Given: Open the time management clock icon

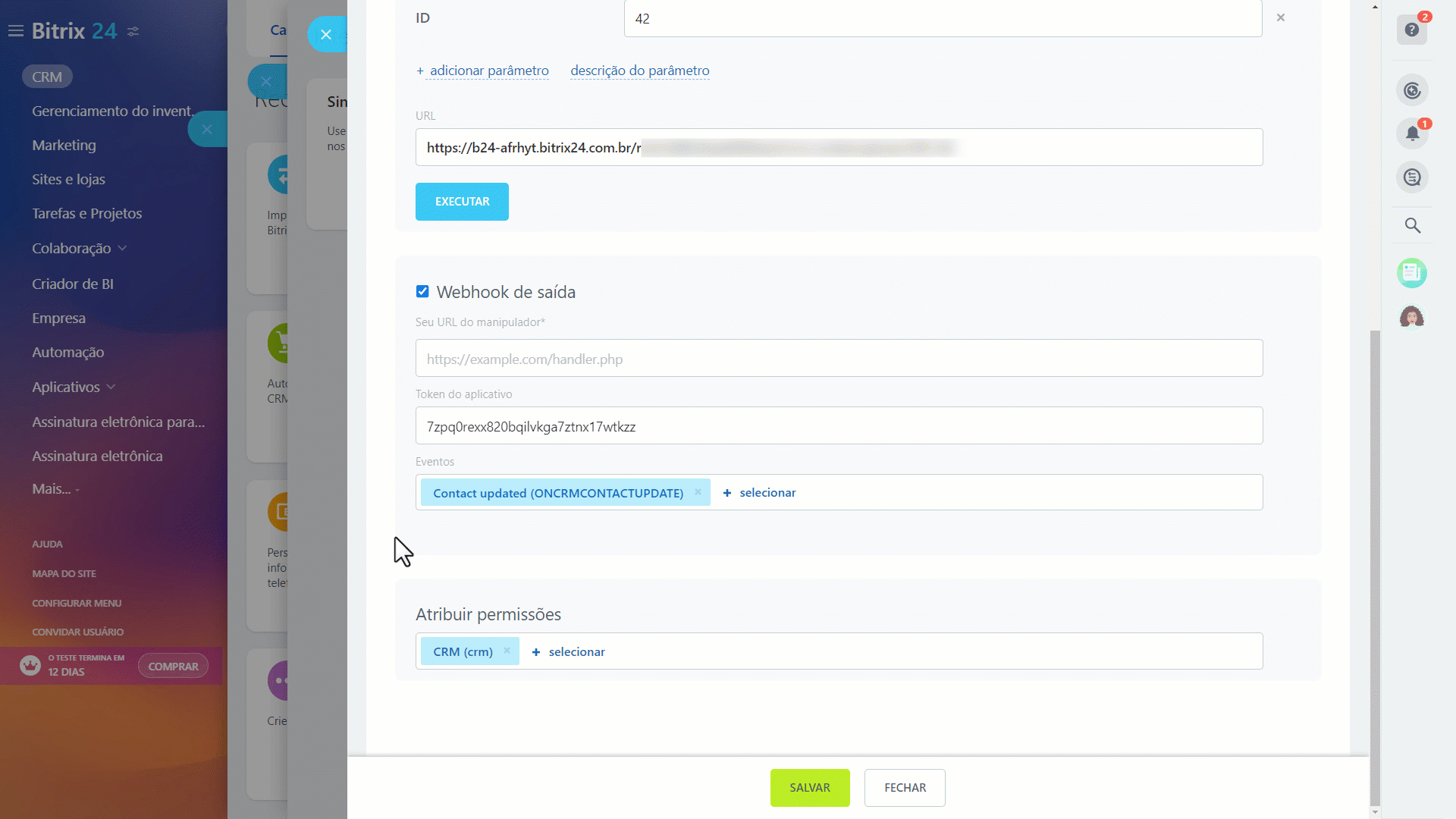Looking at the screenshot, I should (1411, 89).
